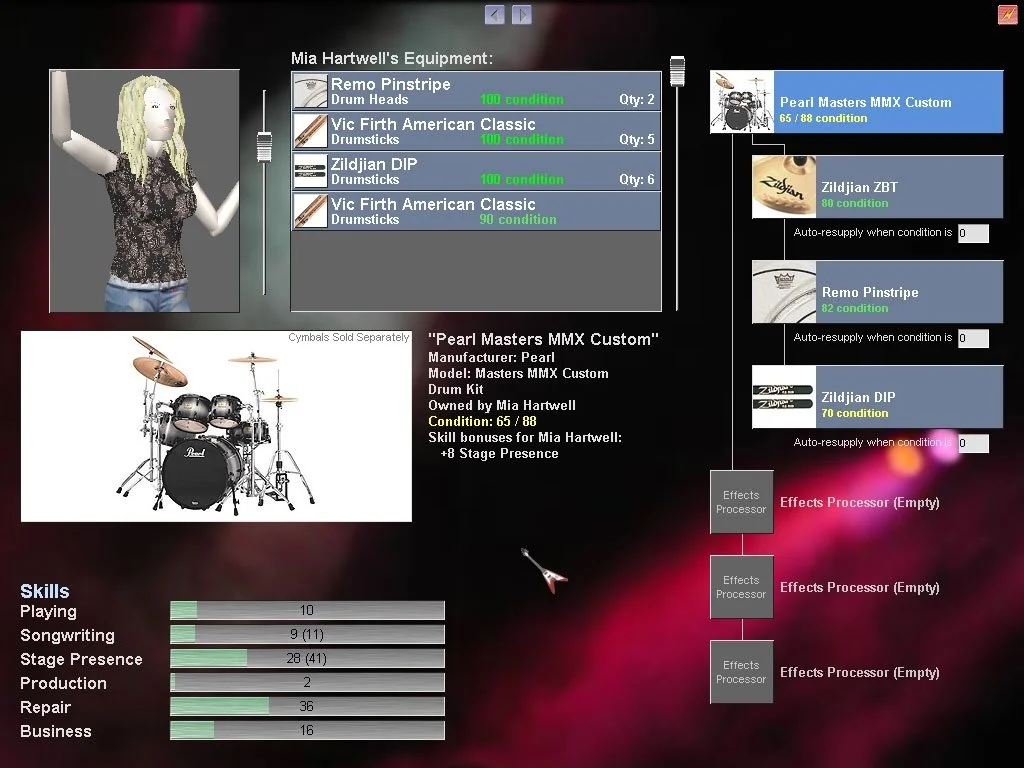Click the Pearl Masters MMX drum kit icon
Screen dimensions: 1024x768
pos(744,102)
